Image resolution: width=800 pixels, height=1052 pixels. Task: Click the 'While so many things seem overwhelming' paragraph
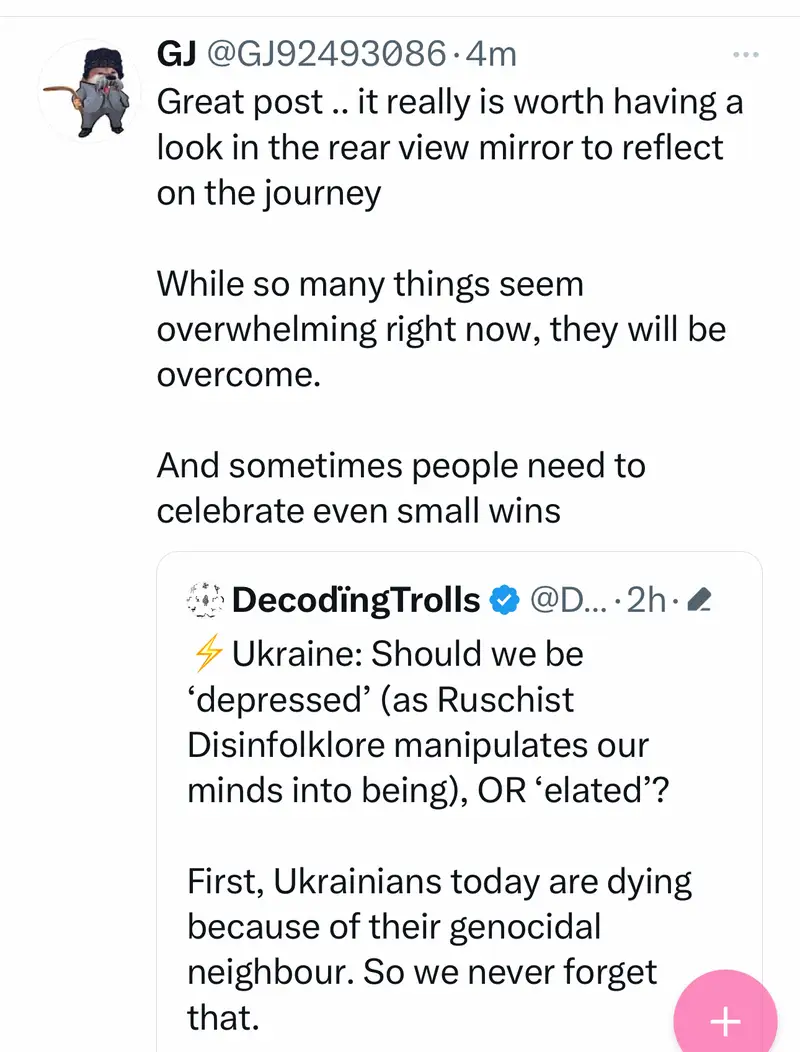point(440,329)
